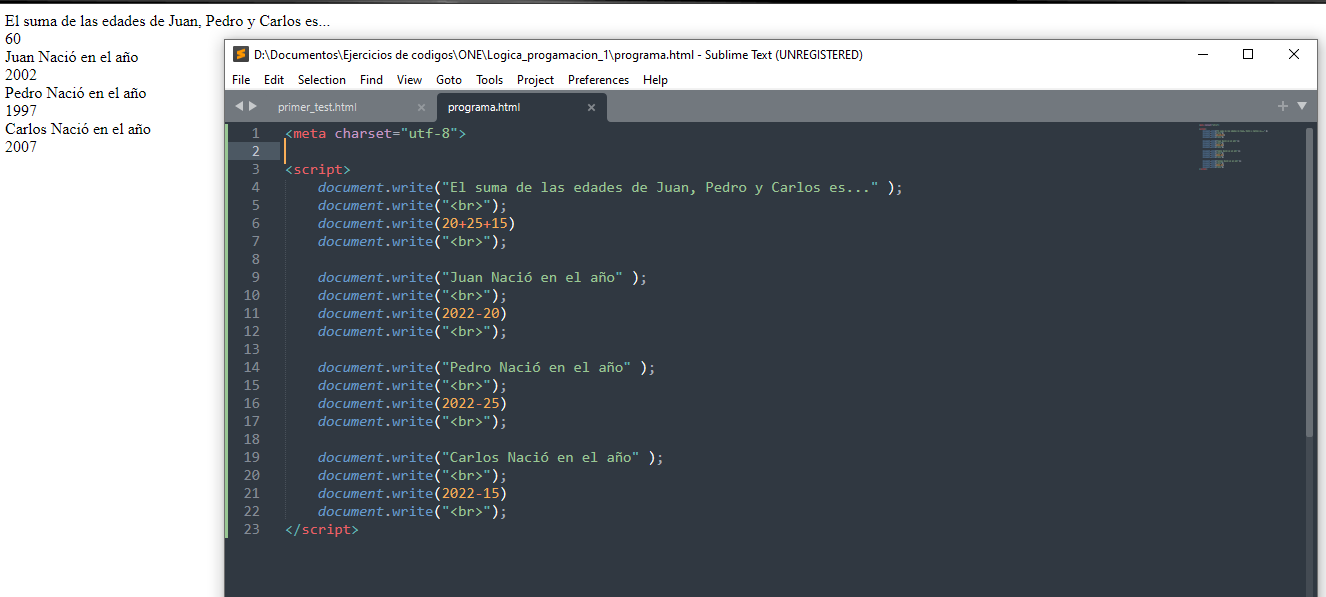Open the File menu

point(241,80)
